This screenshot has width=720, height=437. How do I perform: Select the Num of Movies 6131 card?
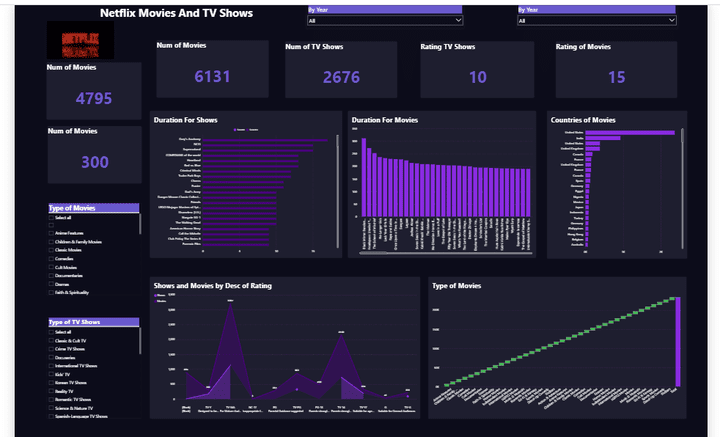coord(212,69)
